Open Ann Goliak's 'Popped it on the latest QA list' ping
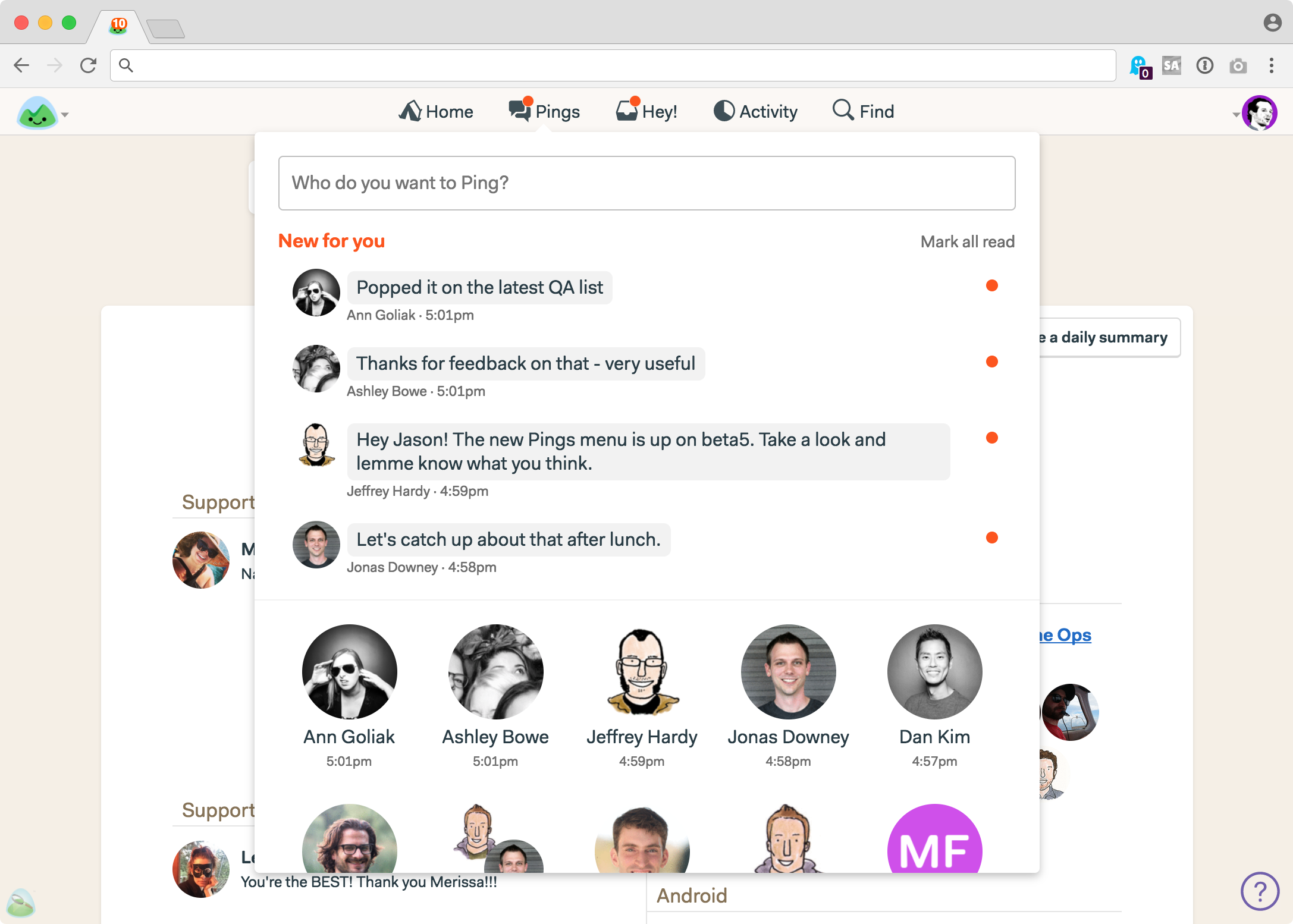 tap(479, 288)
